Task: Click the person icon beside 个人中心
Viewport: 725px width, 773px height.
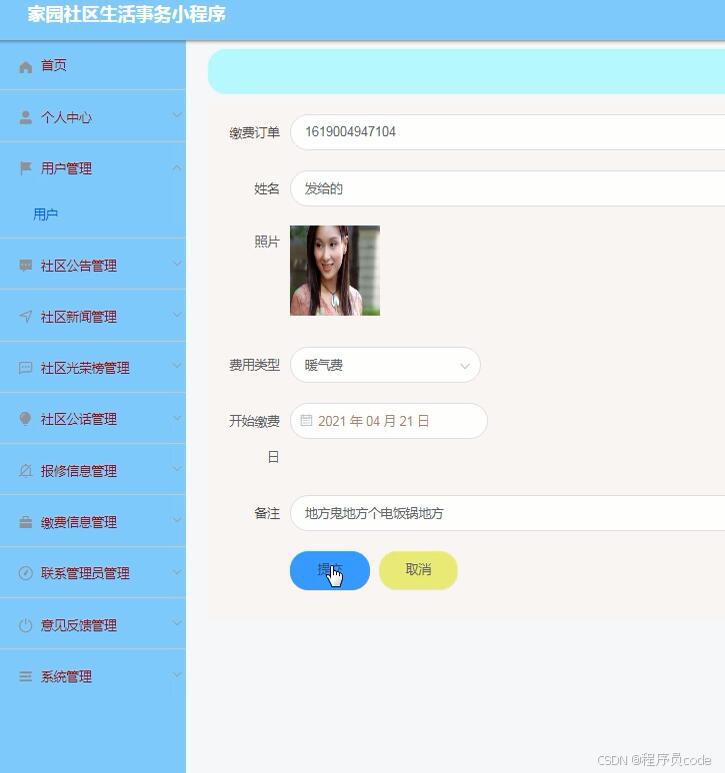Action: pyautogui.click(x=26, y=117)
